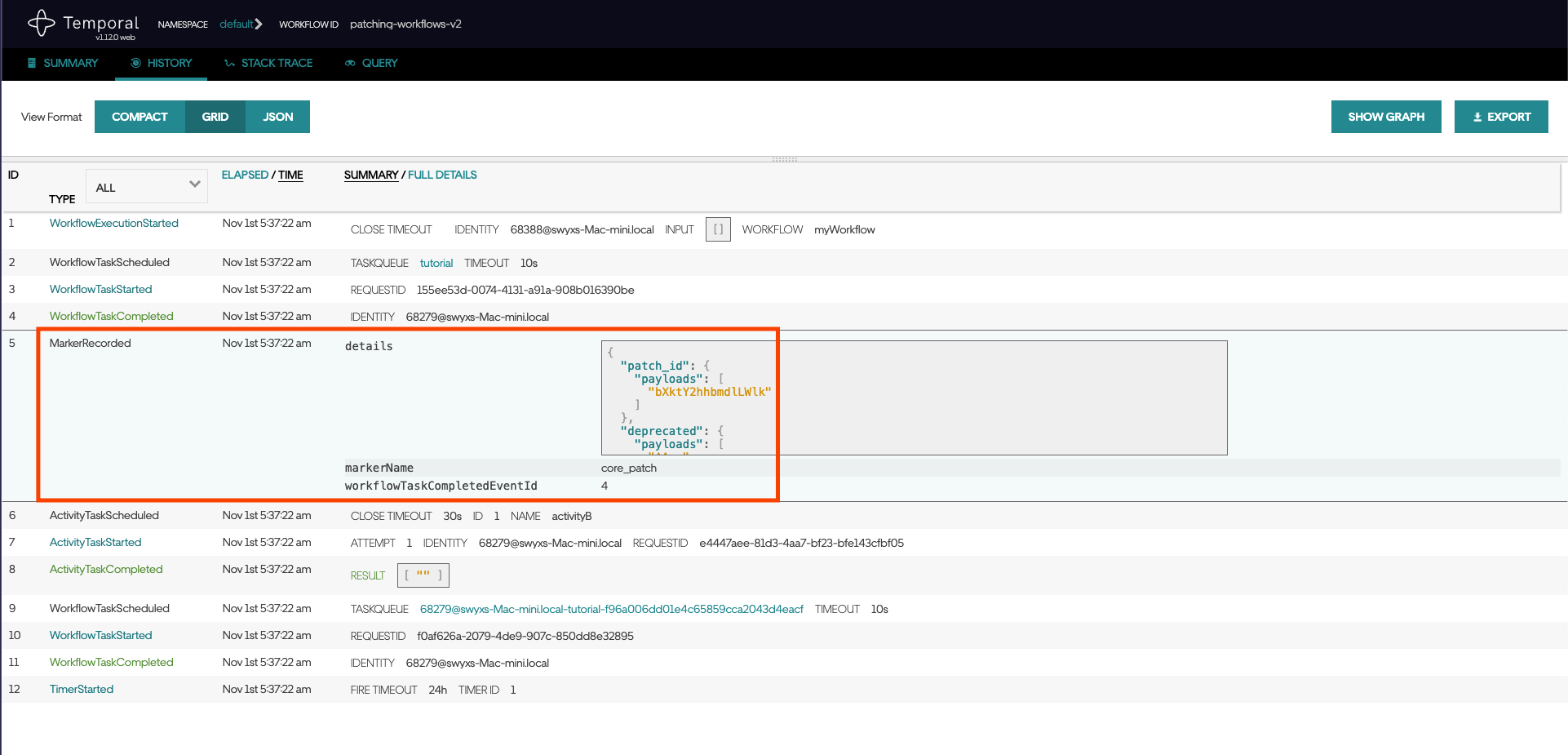Toggle Time display in column header
Viewport: 1568px width, 755px height.
click(290, 175)
